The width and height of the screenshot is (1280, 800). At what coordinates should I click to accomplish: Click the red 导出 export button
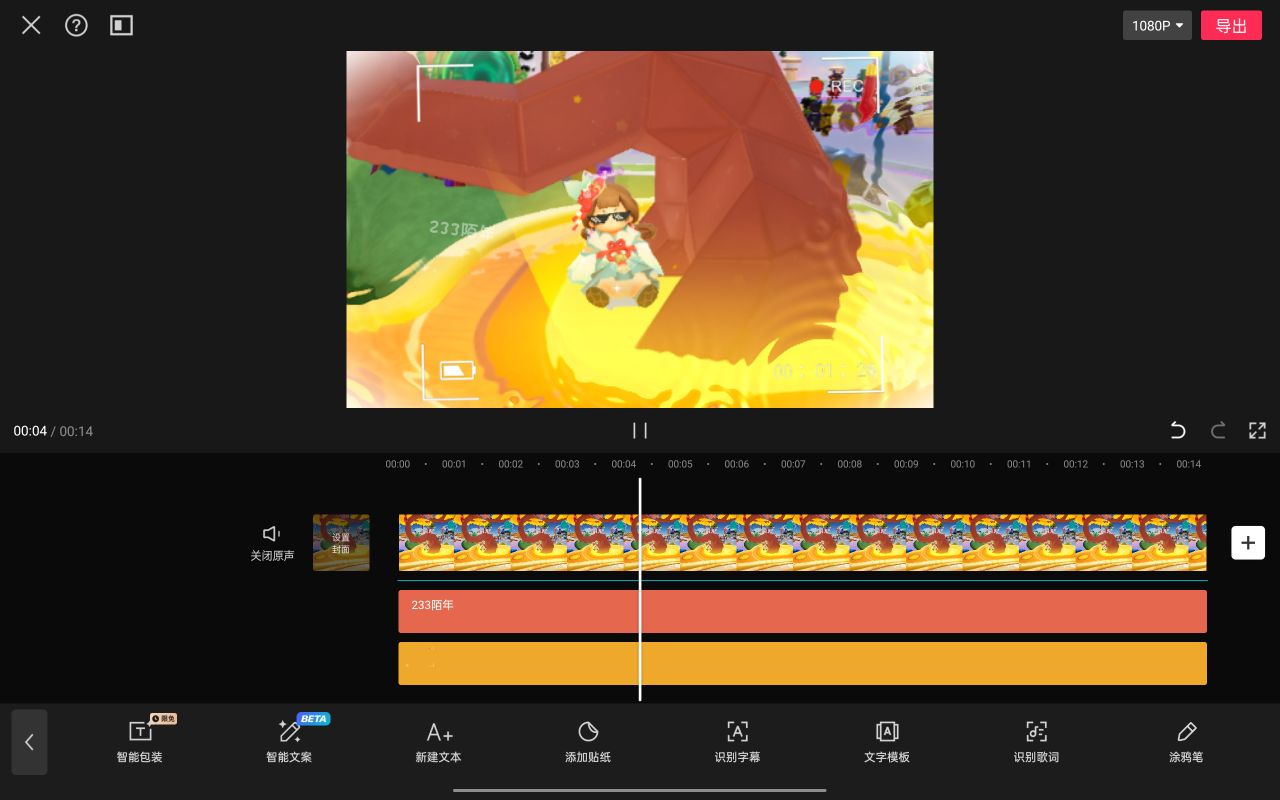point(1231,26)
